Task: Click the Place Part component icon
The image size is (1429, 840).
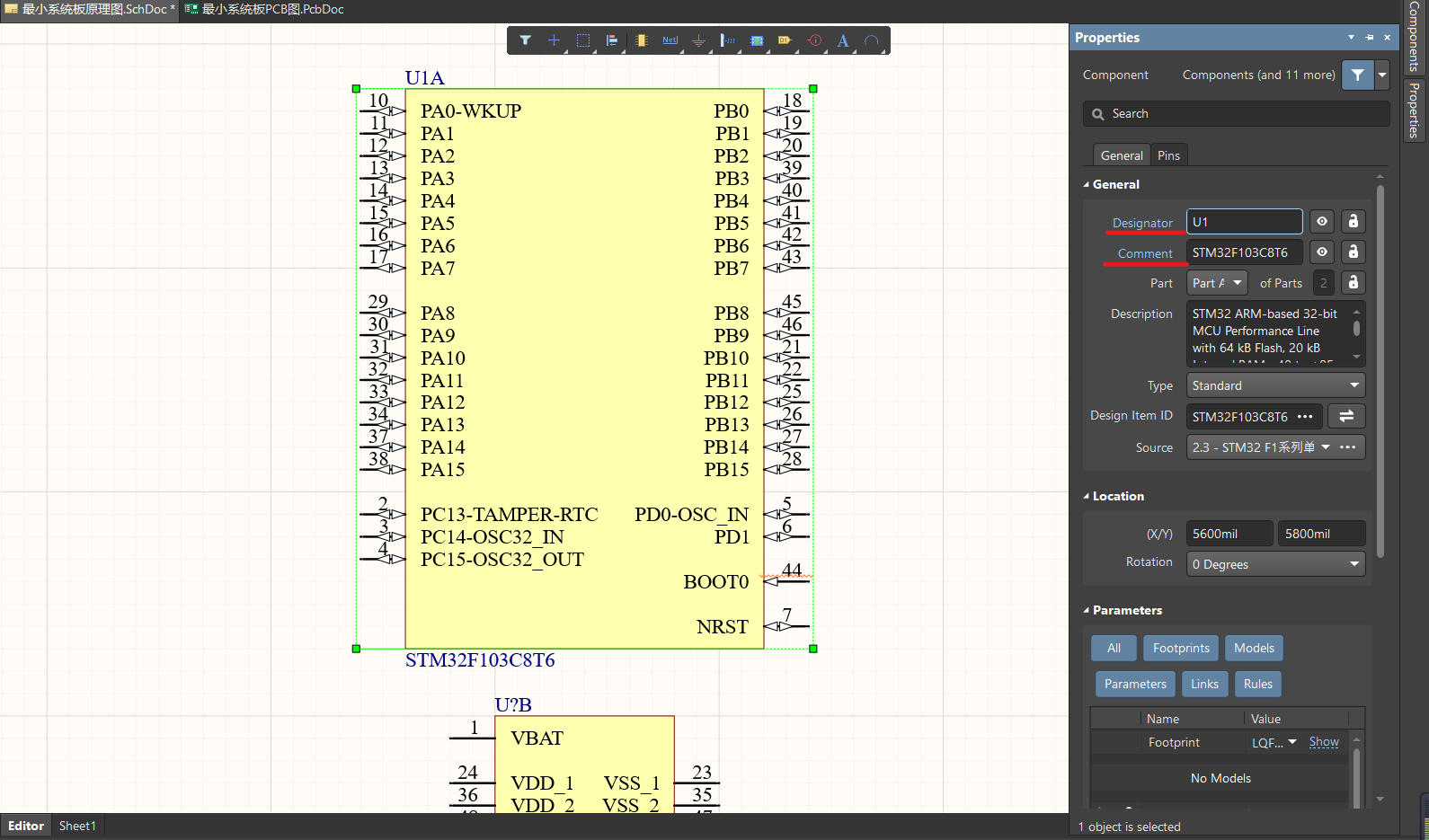Action: tap(641, 40)
